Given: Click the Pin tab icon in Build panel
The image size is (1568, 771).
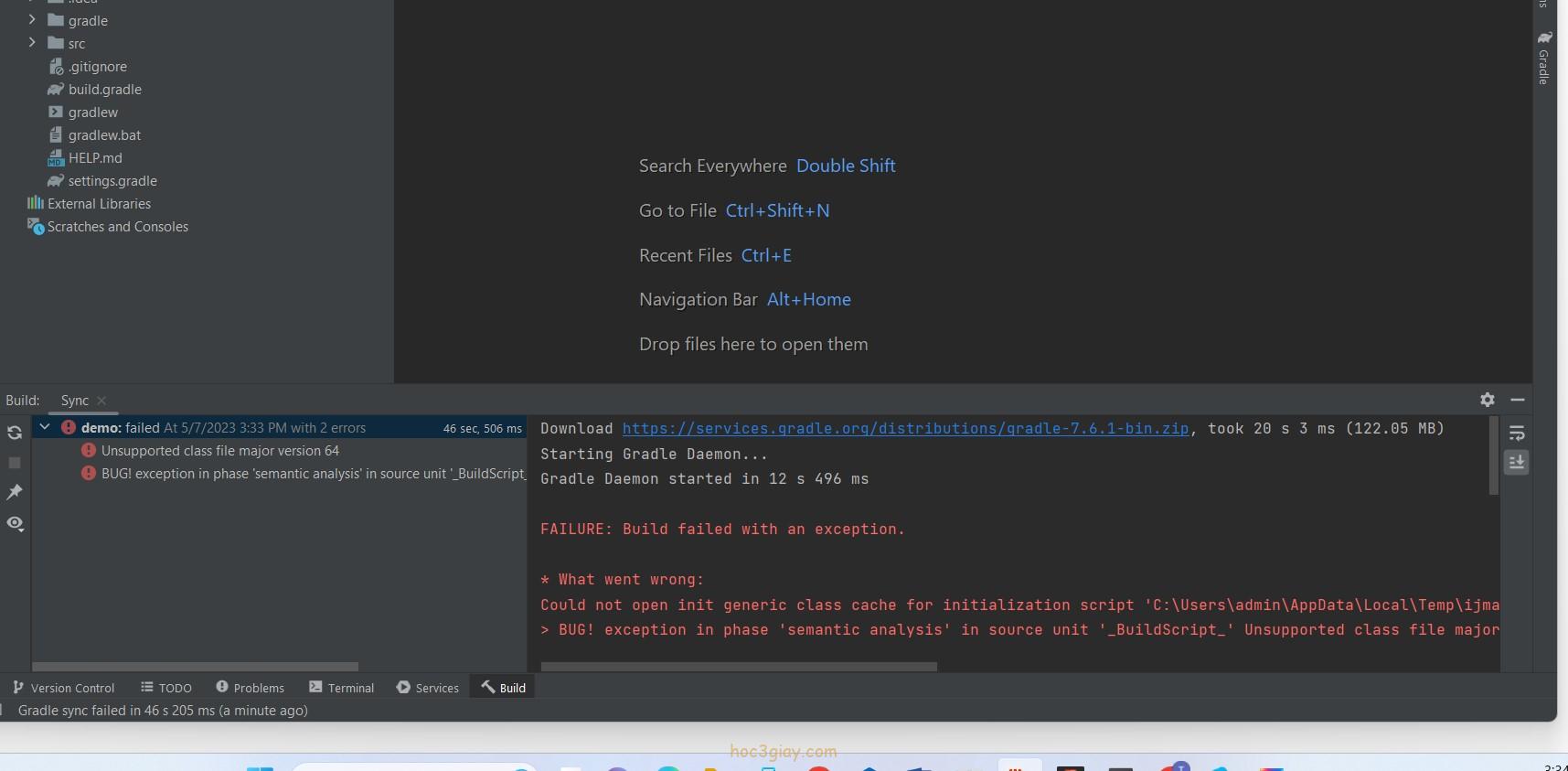Looking at the screenshot, I should click(x=15, y=493).
